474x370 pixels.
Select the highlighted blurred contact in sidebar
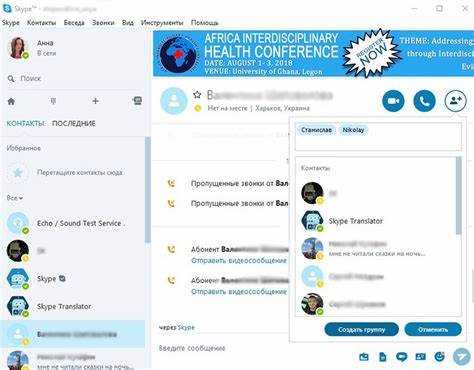pos(73,334)
